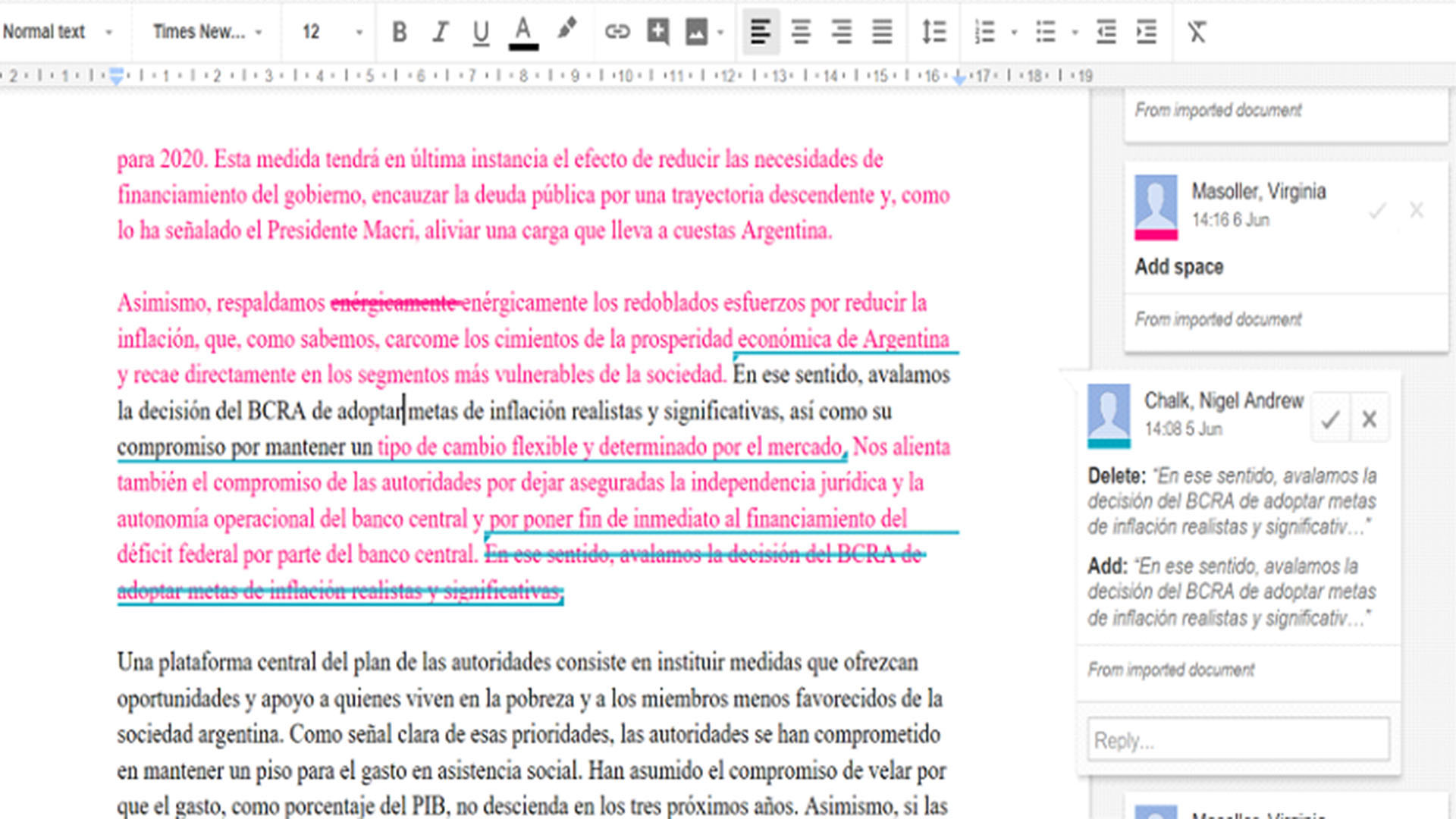Toggle bold formatting
The width and height of the screenshot is (1456, 819).
click(400, 32)
